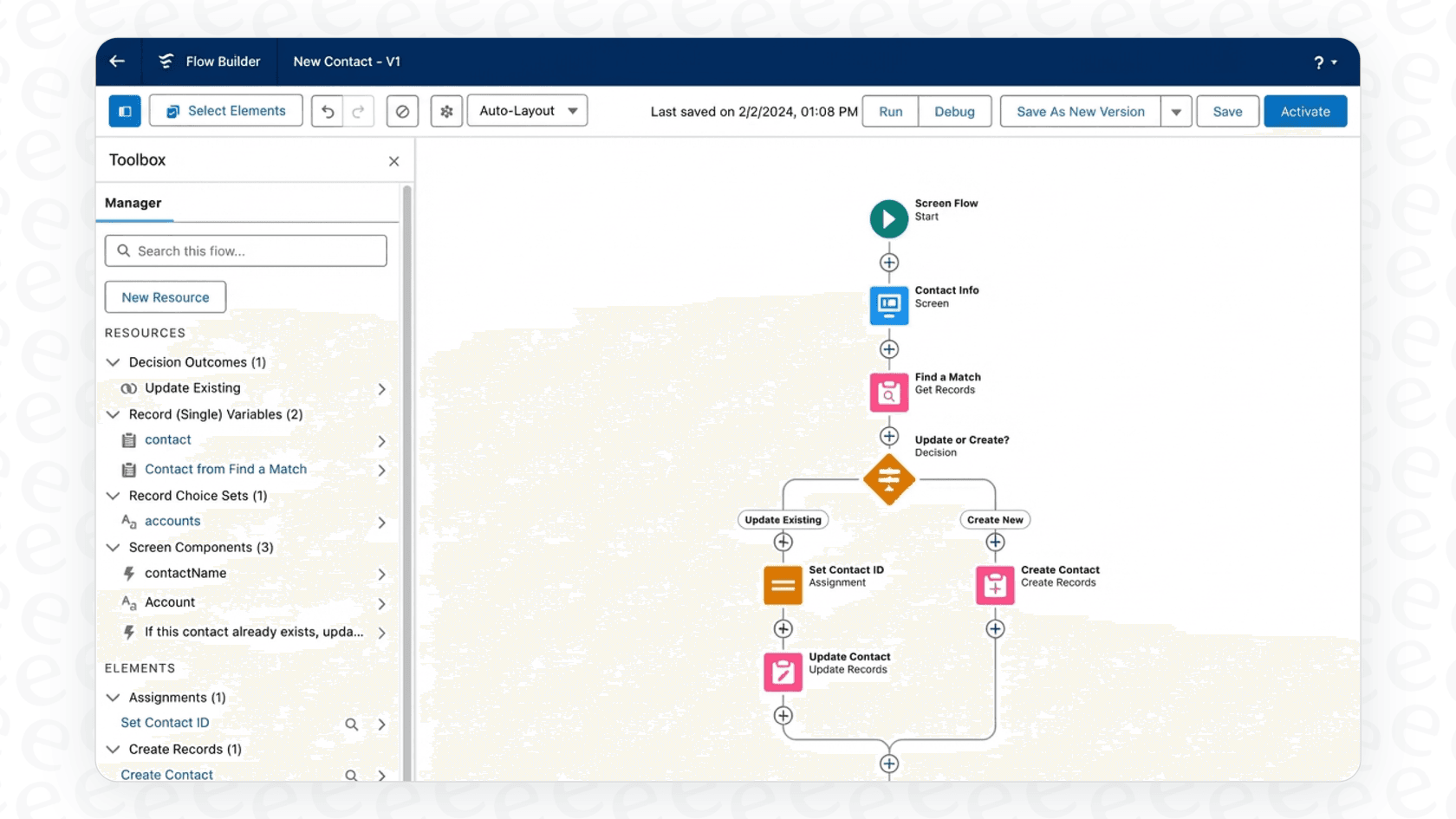This screenshot has width=1456, height=819.
Task: Click the Set Contact ID assignment element
Action: click(x=783, y=585)
